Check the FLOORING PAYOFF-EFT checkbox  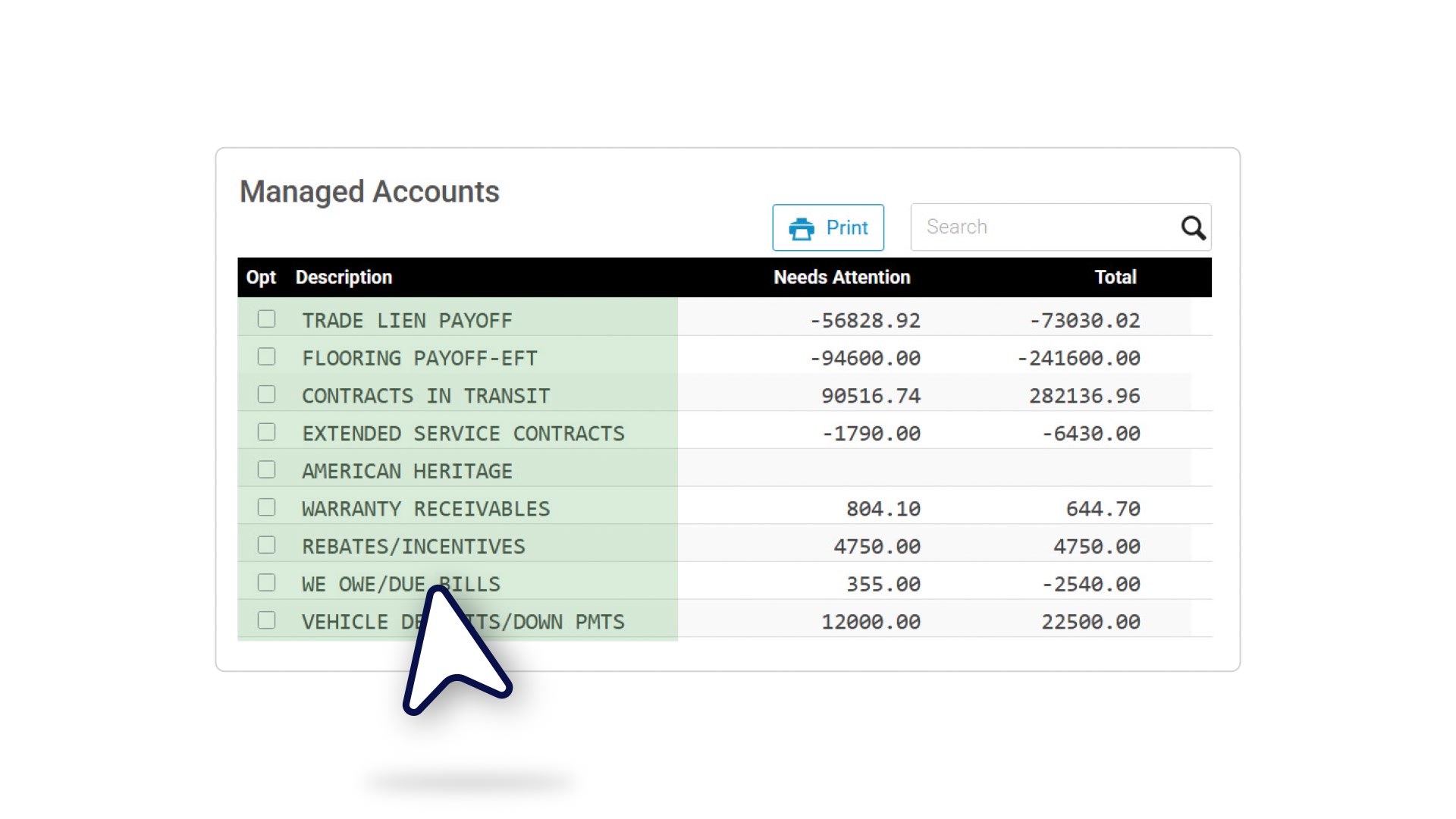coord(266,356)
